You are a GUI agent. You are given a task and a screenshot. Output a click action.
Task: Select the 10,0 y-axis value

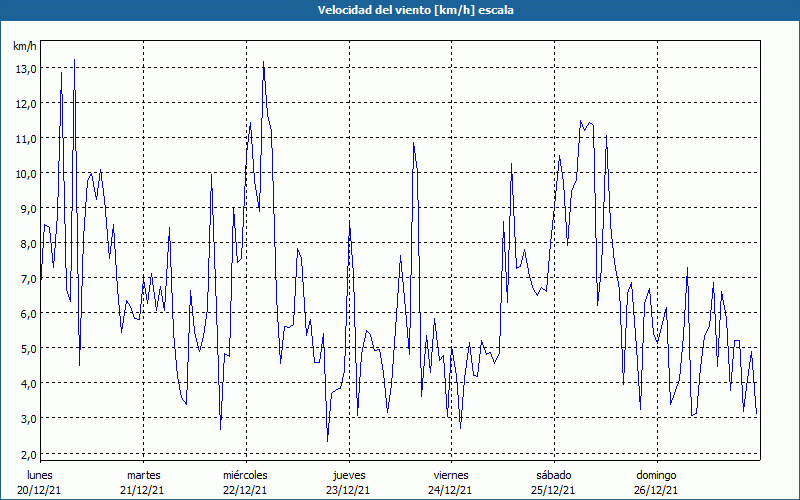(26, 174)
